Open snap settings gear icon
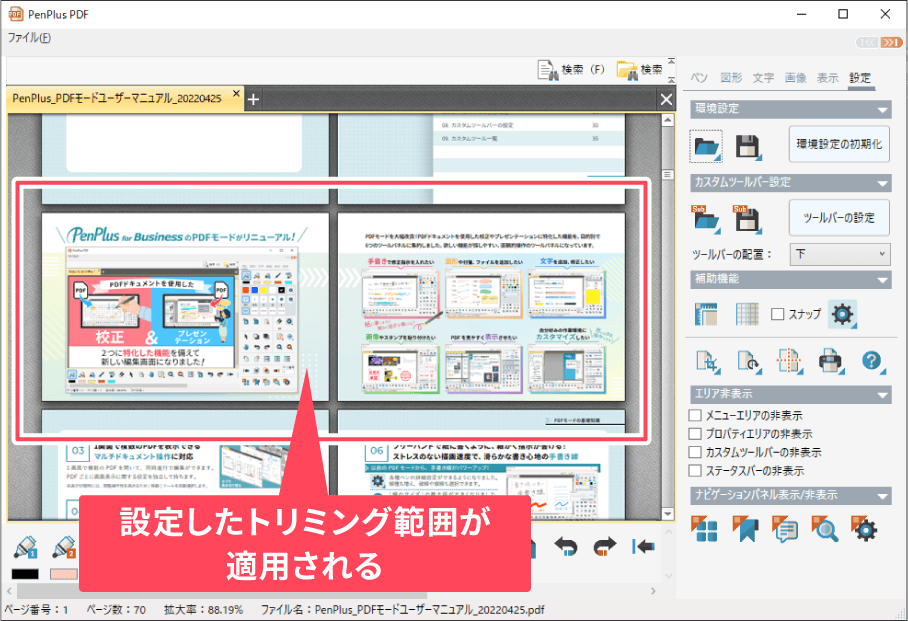 pyautogui.click(x=843, y=315)
